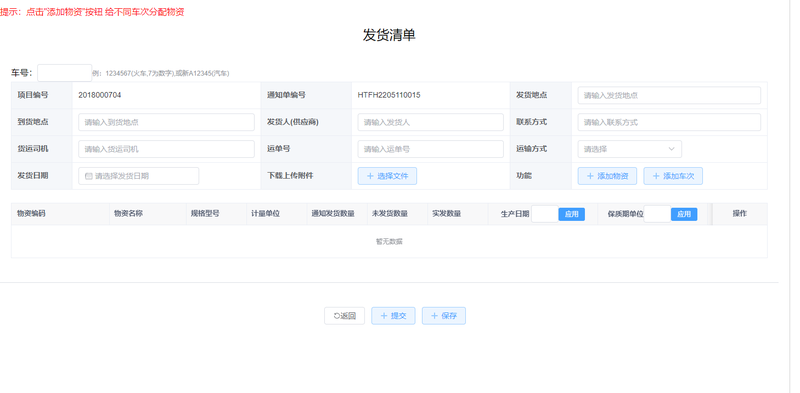Open the 运输方式 dropdown

(x=630, y=149)
